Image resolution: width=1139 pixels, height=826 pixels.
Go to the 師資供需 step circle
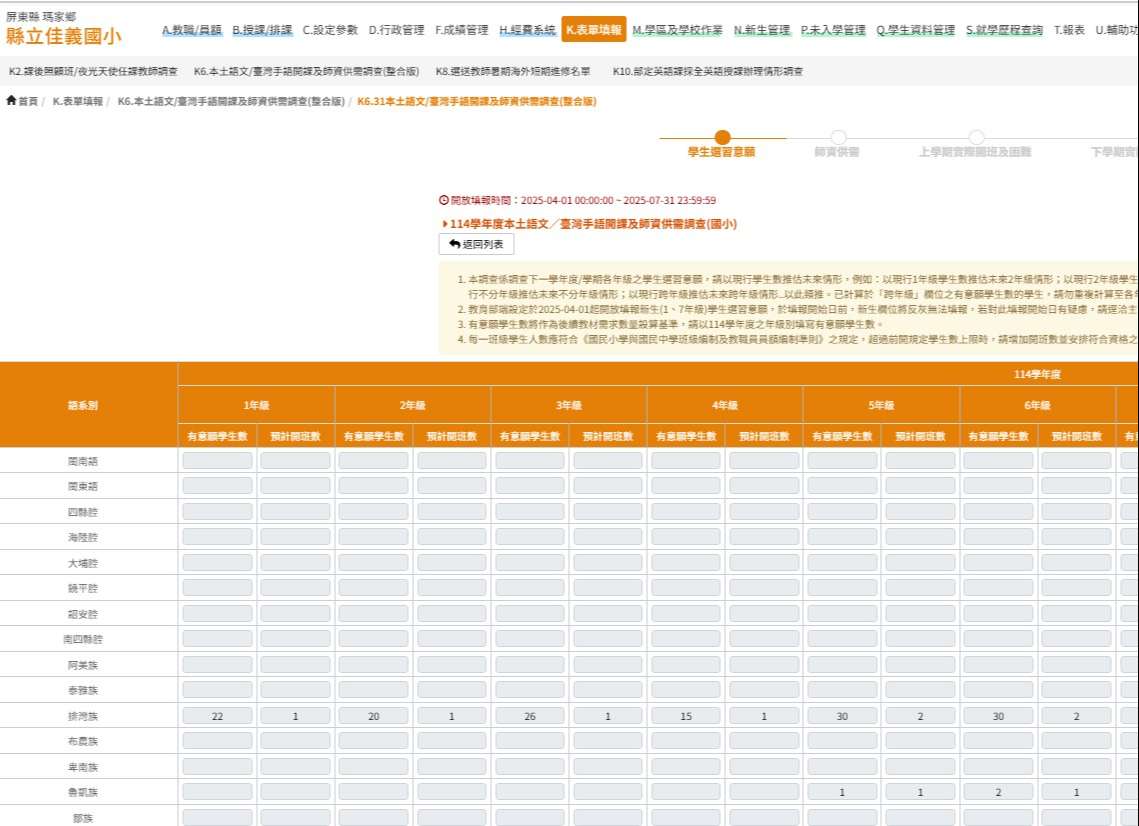click(x=838, y=137)
